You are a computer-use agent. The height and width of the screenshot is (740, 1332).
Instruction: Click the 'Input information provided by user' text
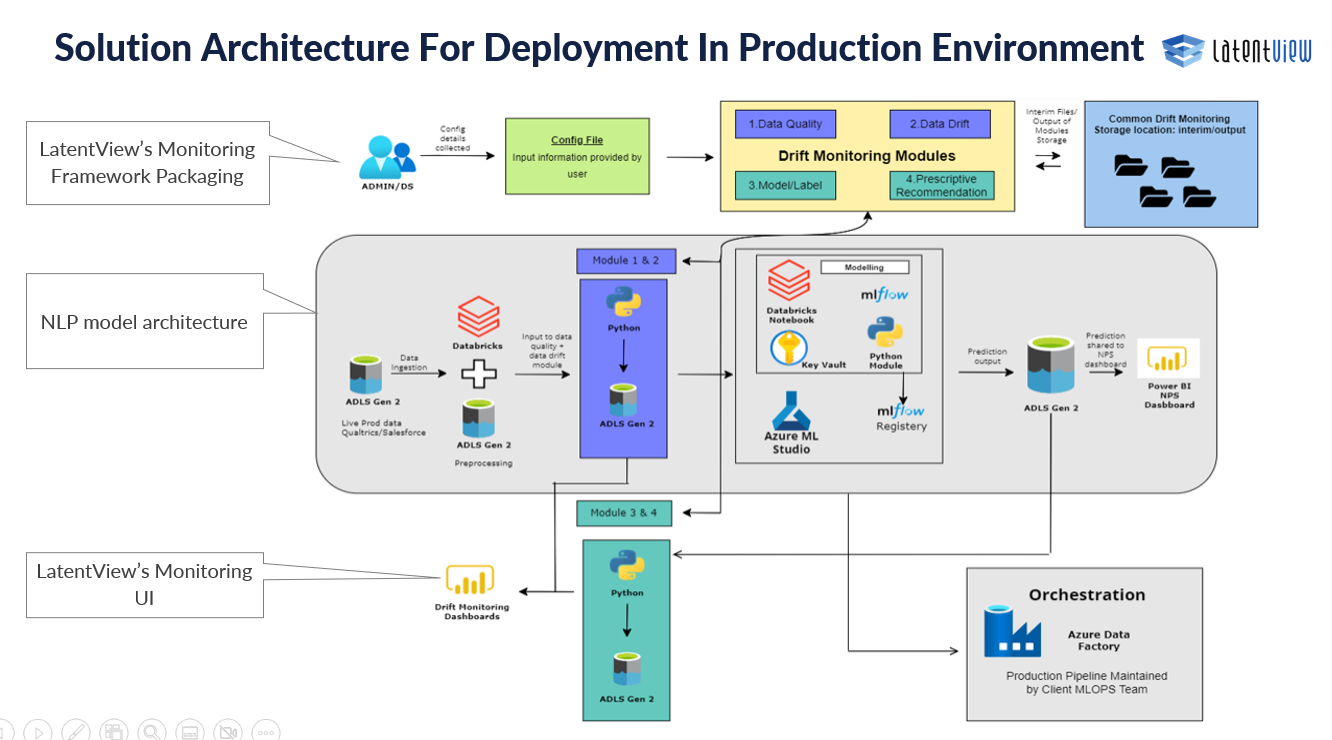pyautogui.click(x=577, y=165)
